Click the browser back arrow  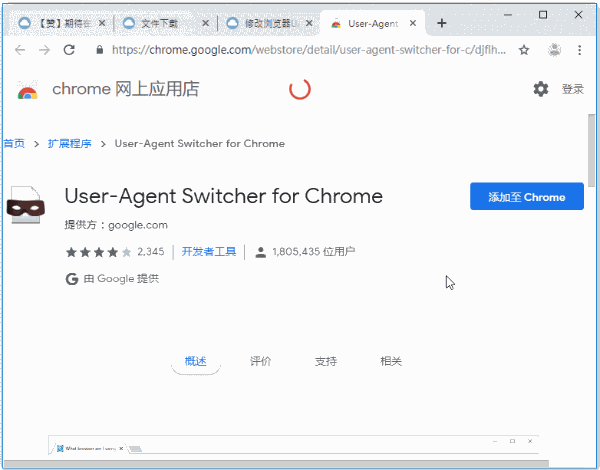click(x=20, y=50)
